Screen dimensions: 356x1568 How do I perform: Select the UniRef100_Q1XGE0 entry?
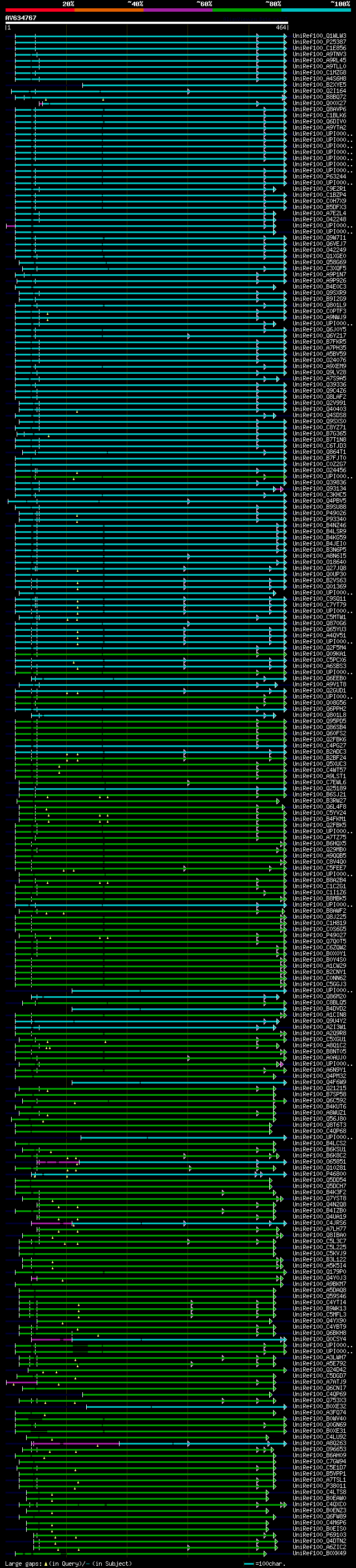click(x=319, y=256)
